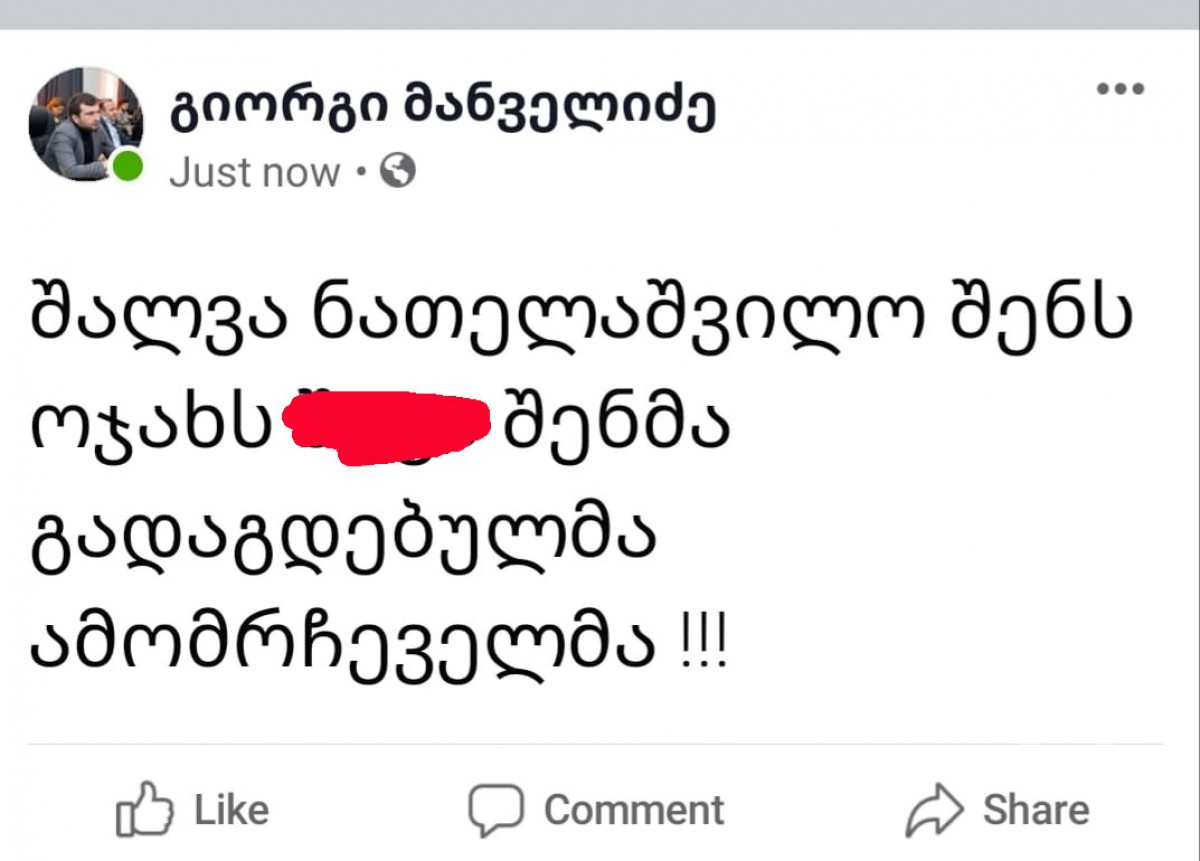Click the "Just now" timestamp
1200x861 pixels.
(x=254, y=173)
